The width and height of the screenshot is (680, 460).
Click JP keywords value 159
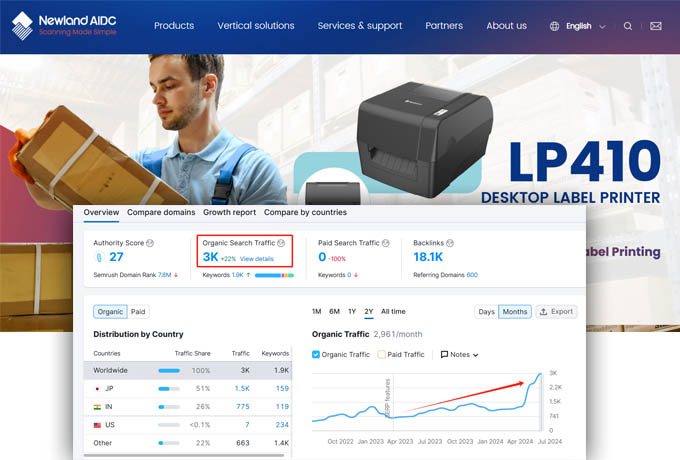point(282,388)
